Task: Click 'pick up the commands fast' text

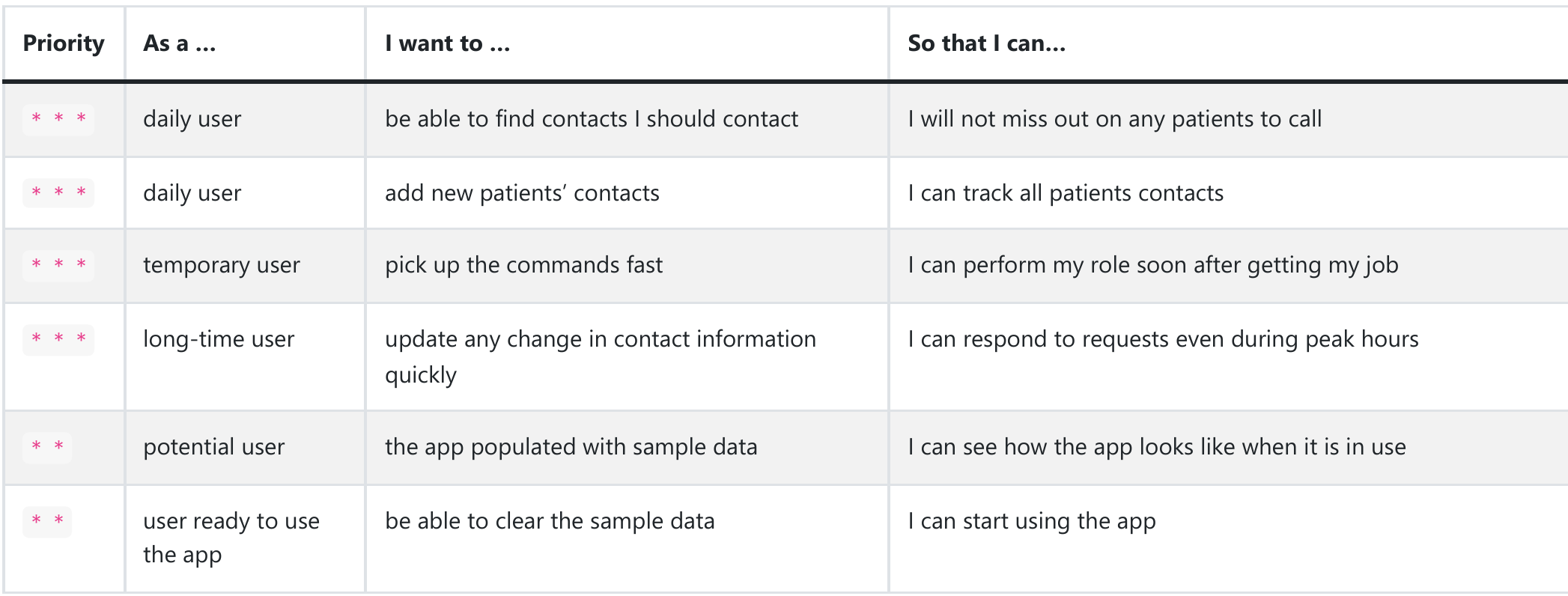Action: pyautogui.click(x=524, y=265)
